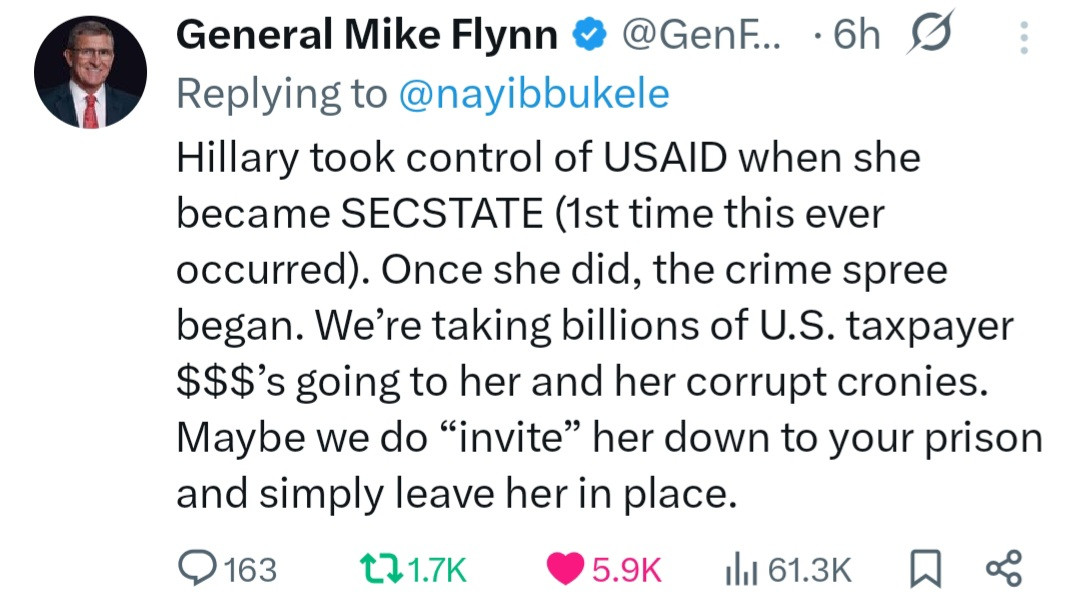Toggle the pink heart like icon
Viewport: 1077px width, 610px height.
click(x=566, y=569)
